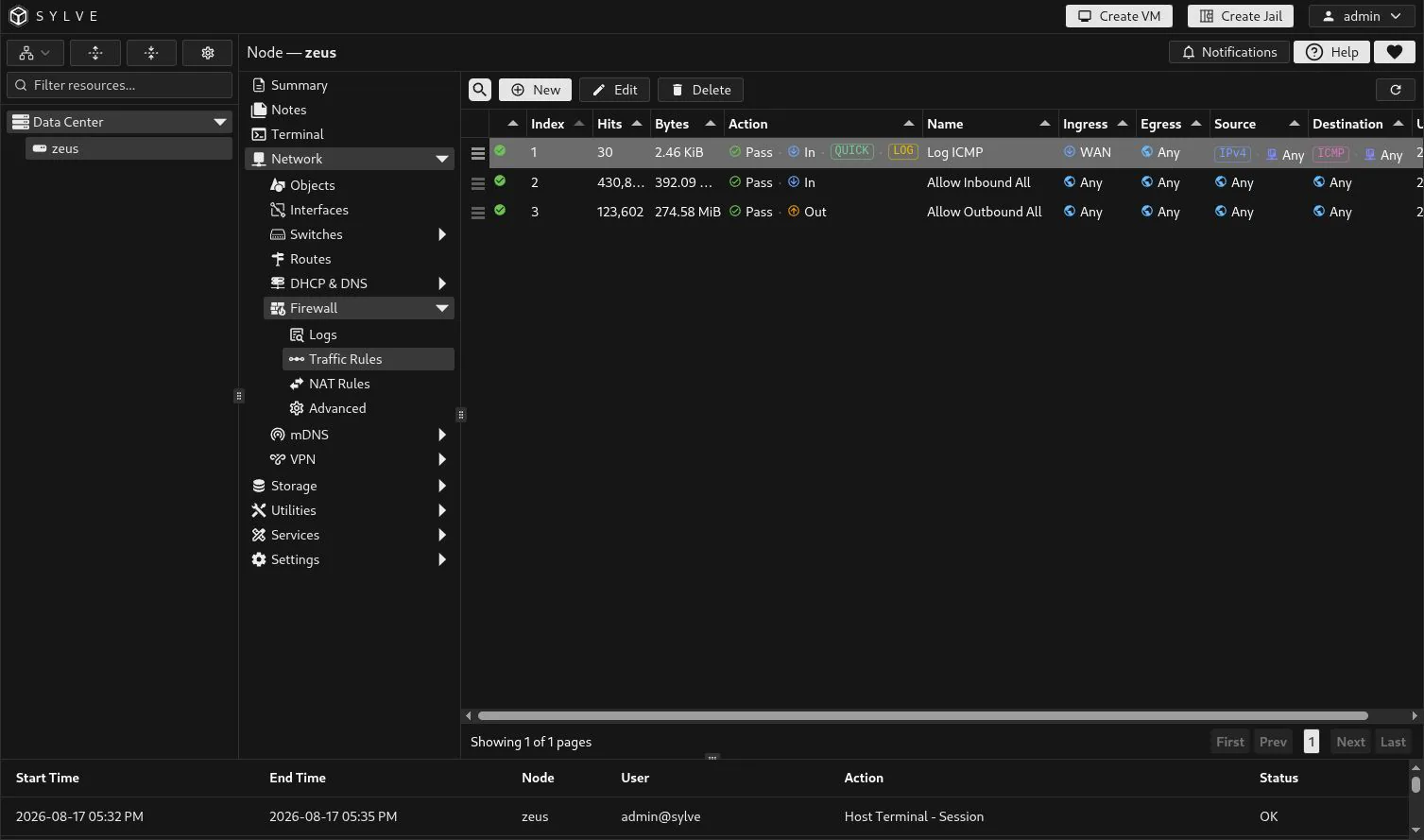Click page 1 in pagination
Screen dimensions: 1424x840
pyautogui.click(x=1311, y=742)
